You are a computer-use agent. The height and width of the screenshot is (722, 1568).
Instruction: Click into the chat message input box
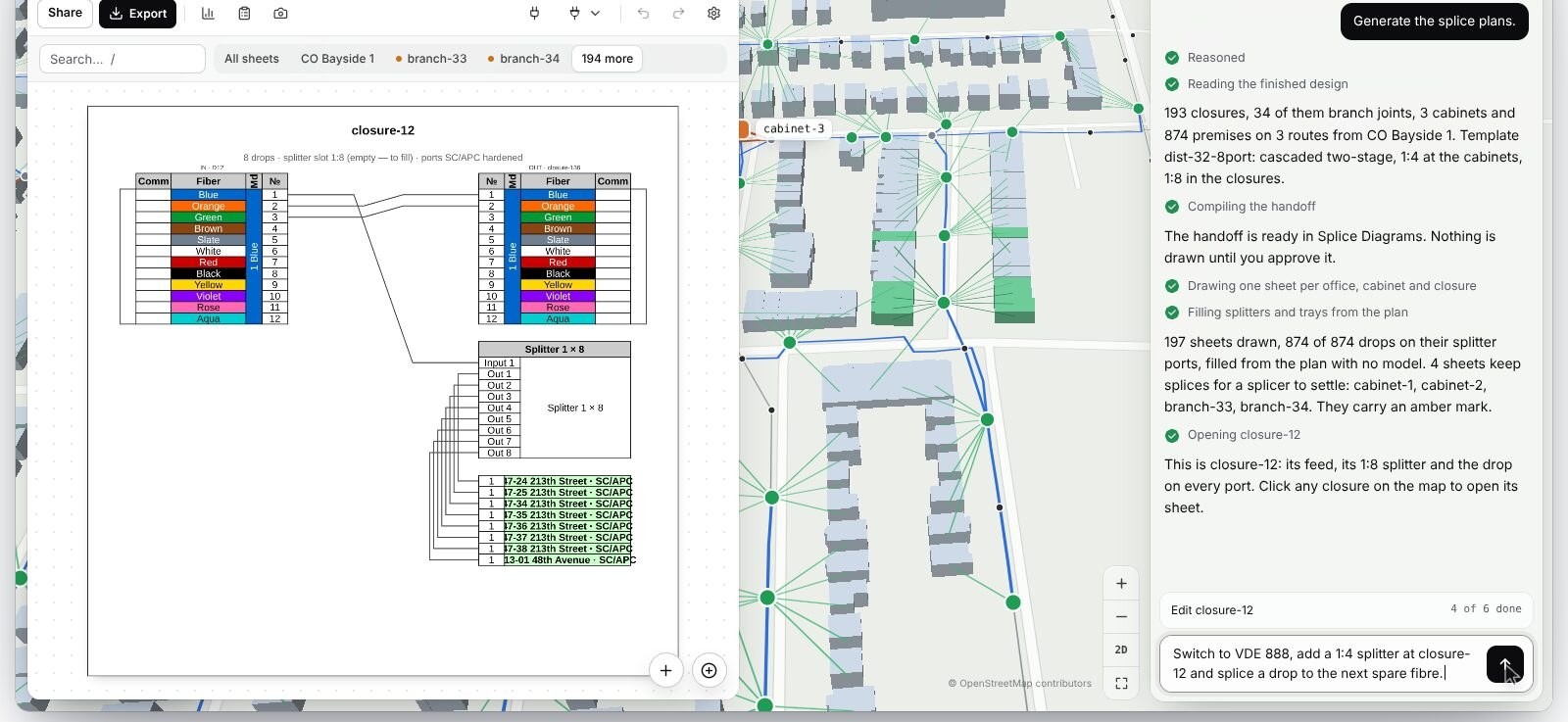tap(1322, 663)
